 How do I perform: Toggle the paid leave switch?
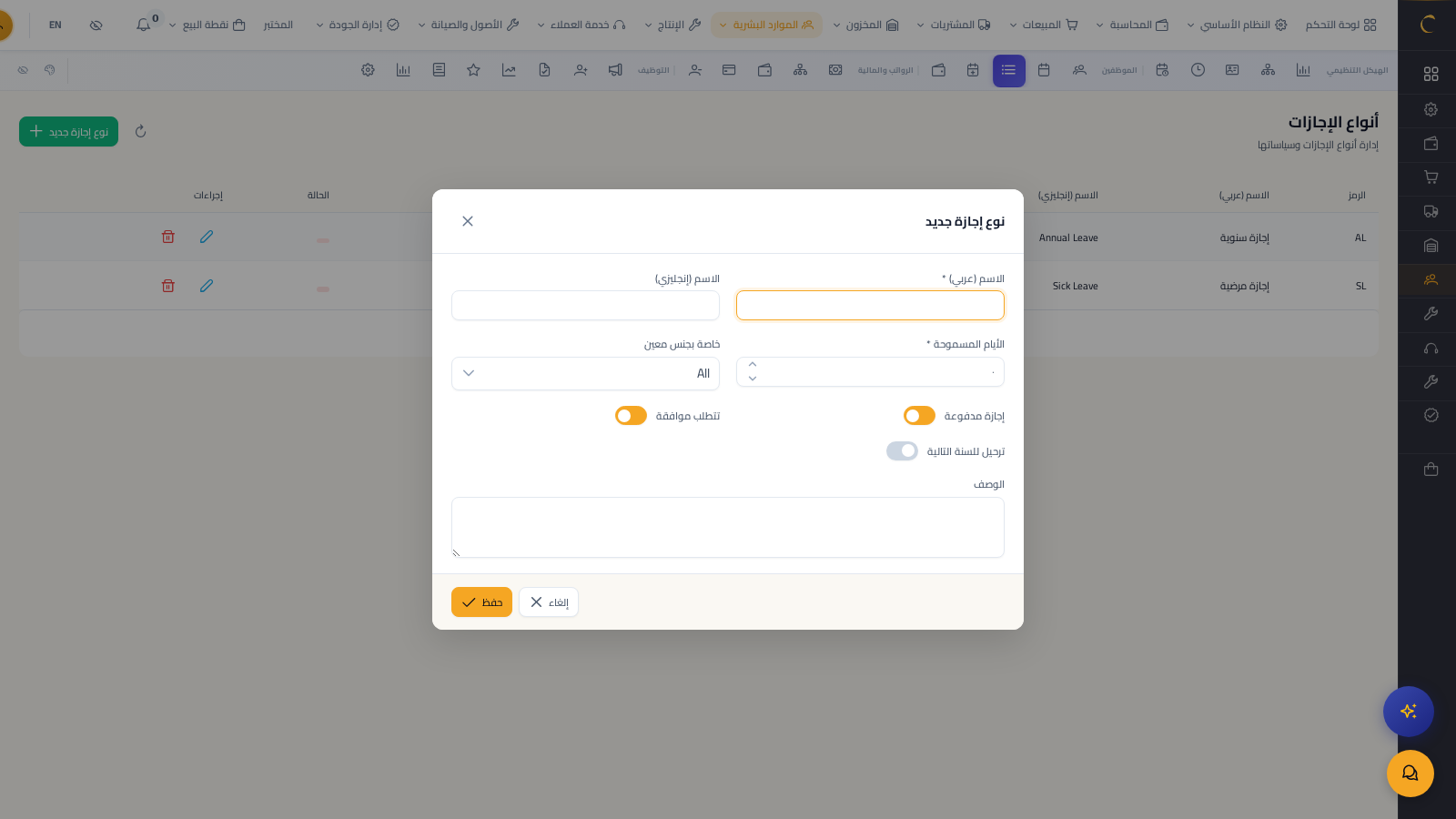click(x=919, y=416)
